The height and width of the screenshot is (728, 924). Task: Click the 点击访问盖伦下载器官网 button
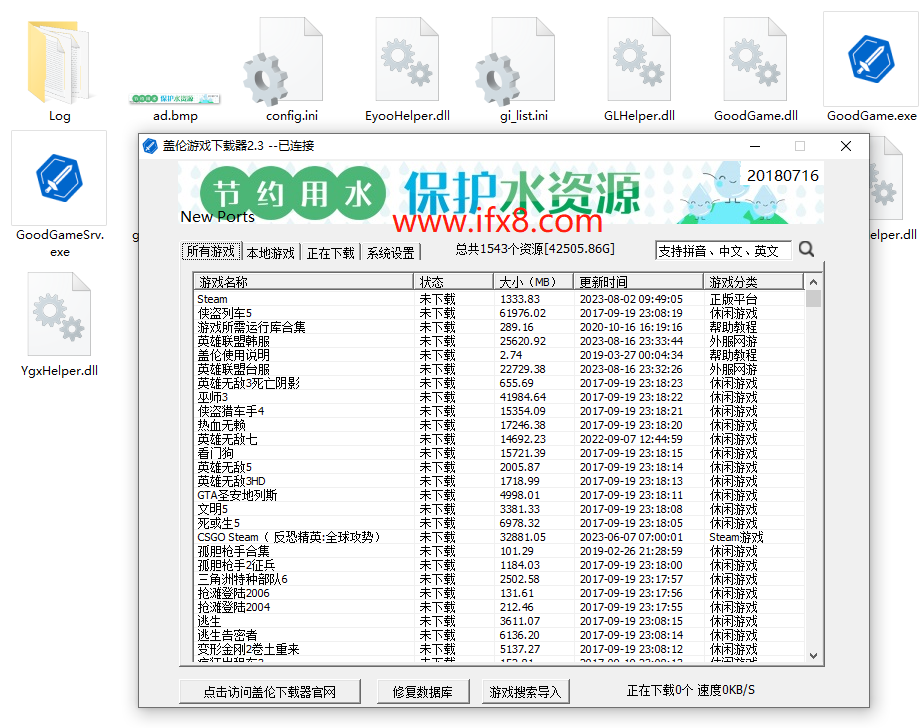(270, 691)
